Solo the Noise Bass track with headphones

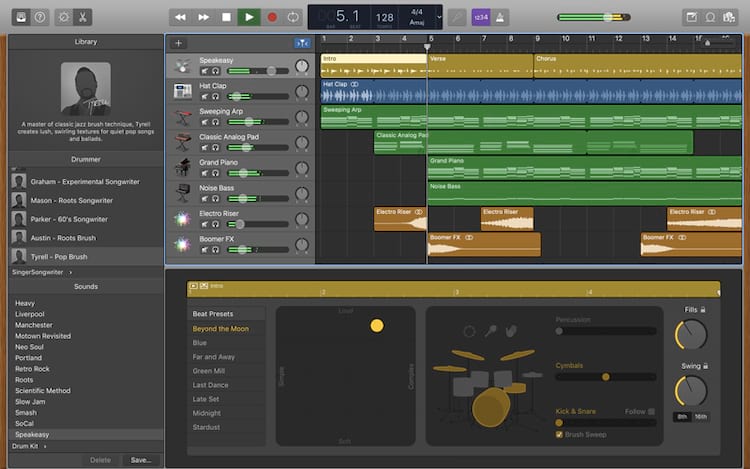(x=215, y=198)
